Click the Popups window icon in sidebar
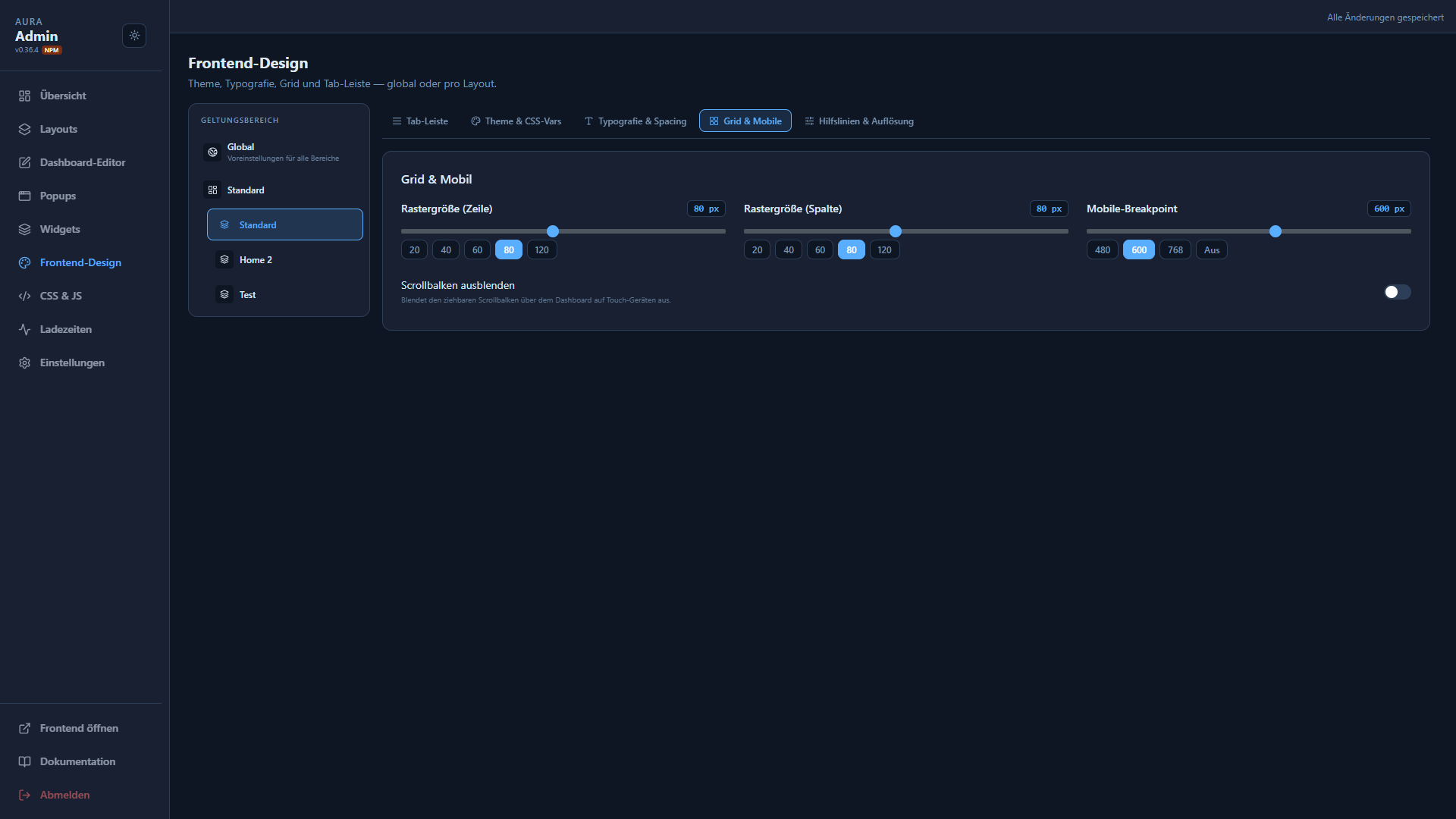The height and width of the screenshot is (819, 1456). (24, 196)
